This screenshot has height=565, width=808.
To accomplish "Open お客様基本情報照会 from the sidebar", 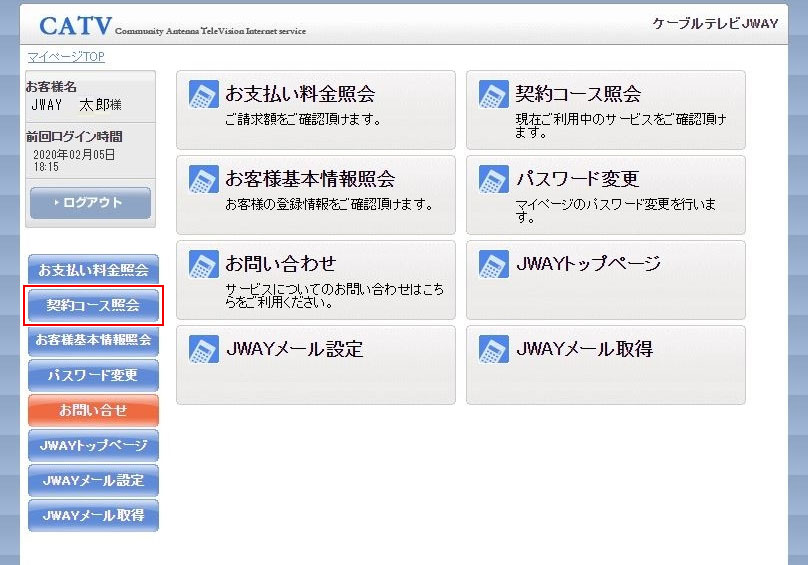I will coord(93,340).
